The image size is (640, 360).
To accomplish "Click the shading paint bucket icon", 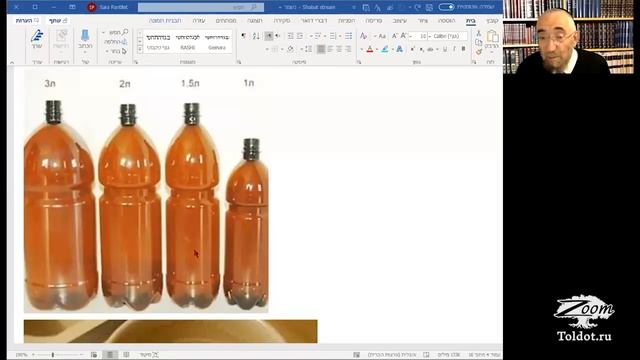I will (x=290, y=49).
